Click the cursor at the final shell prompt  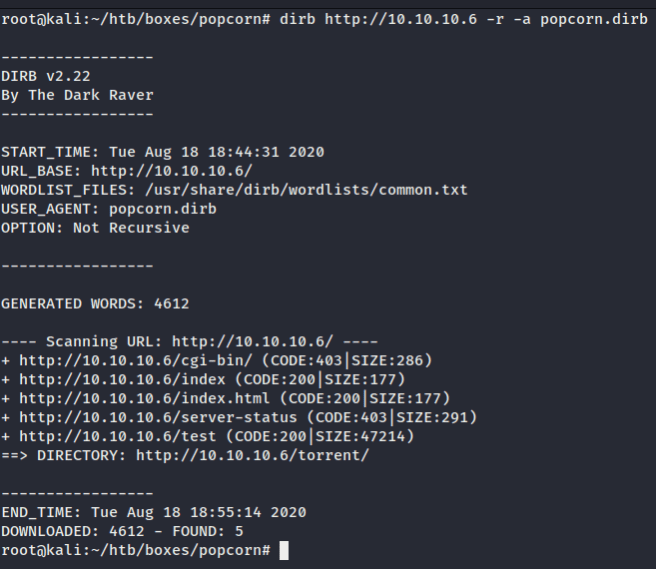pyautogui.click(x=284, y=551)
